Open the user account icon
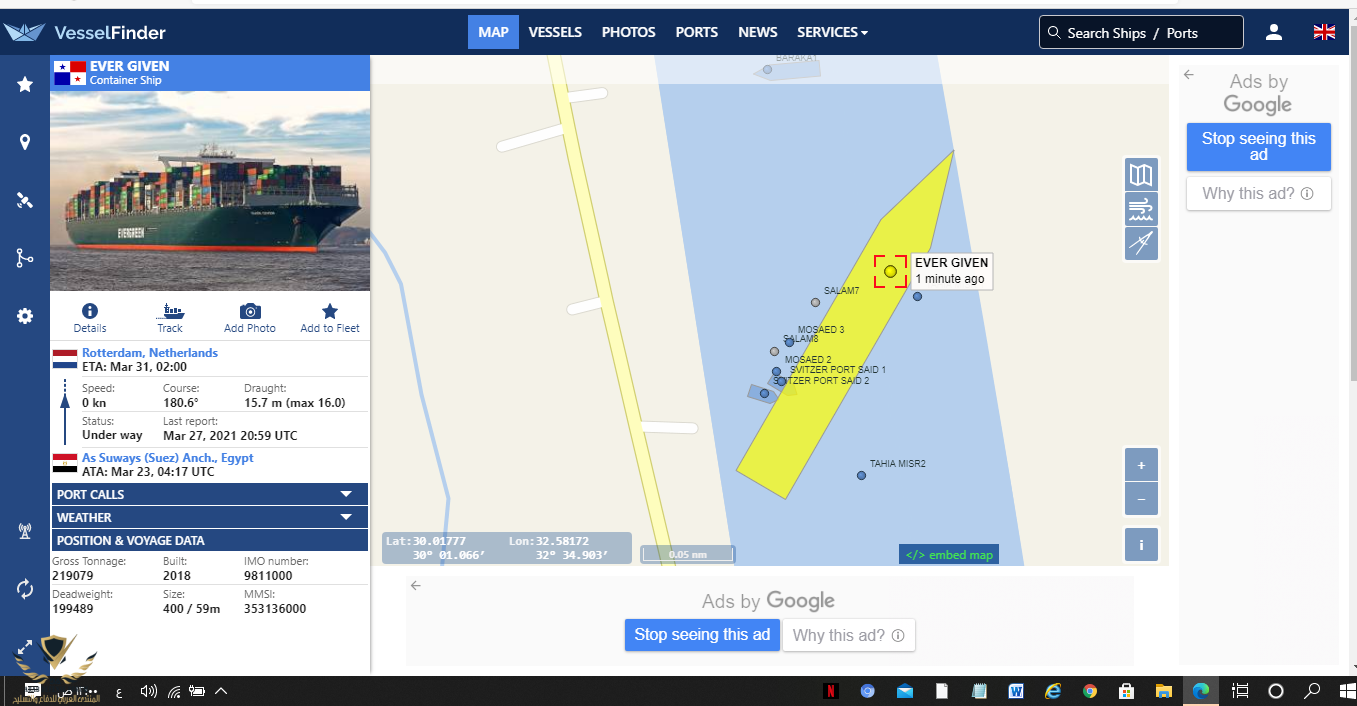The height and width of the screenshot is (706, 1357). click(x=1273, y=32)
